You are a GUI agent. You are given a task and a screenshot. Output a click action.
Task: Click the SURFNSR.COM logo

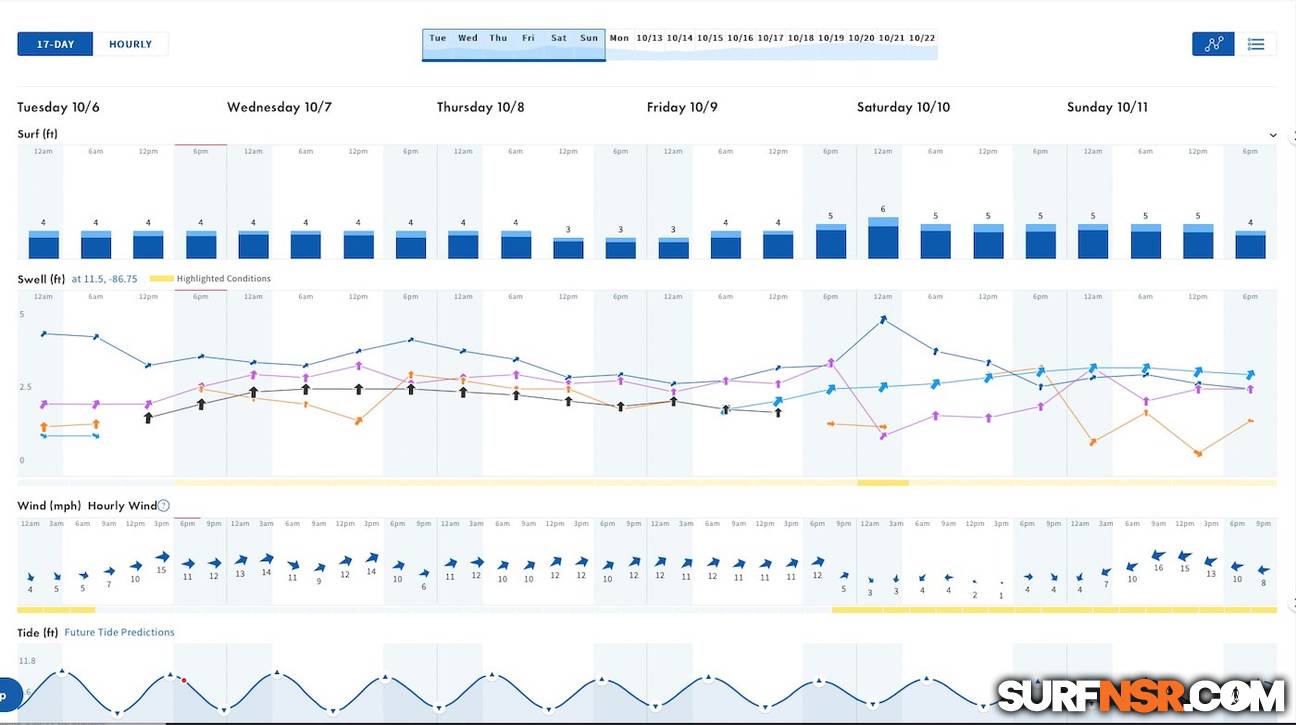[1140, 694]
